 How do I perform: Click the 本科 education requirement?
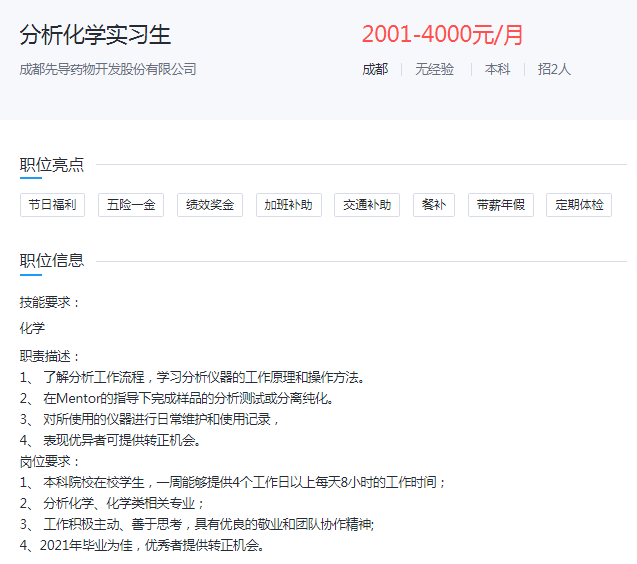pos(497,70)
